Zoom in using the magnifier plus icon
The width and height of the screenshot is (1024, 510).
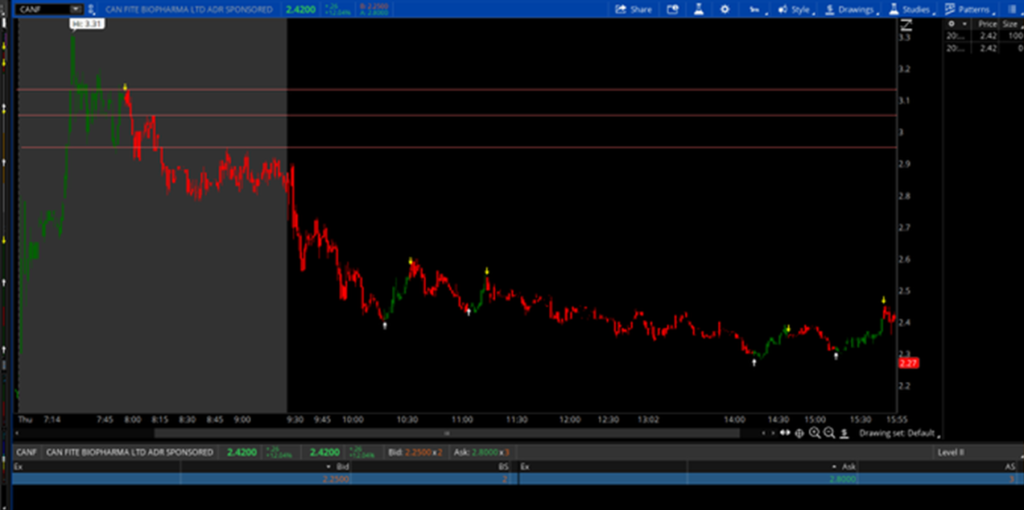click(x=815, y=433)
